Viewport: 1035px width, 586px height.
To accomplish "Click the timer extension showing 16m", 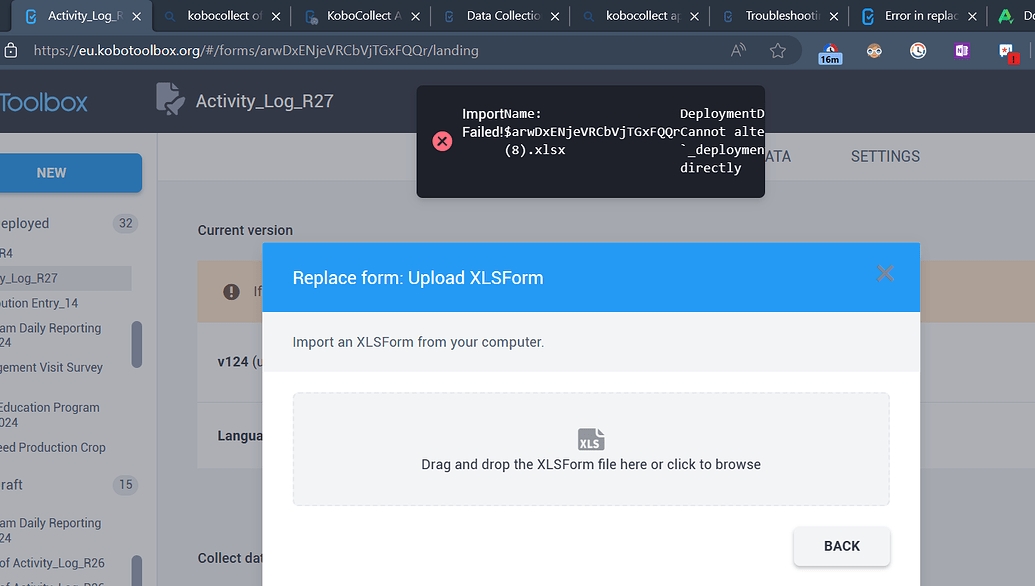I will [830, 51].
